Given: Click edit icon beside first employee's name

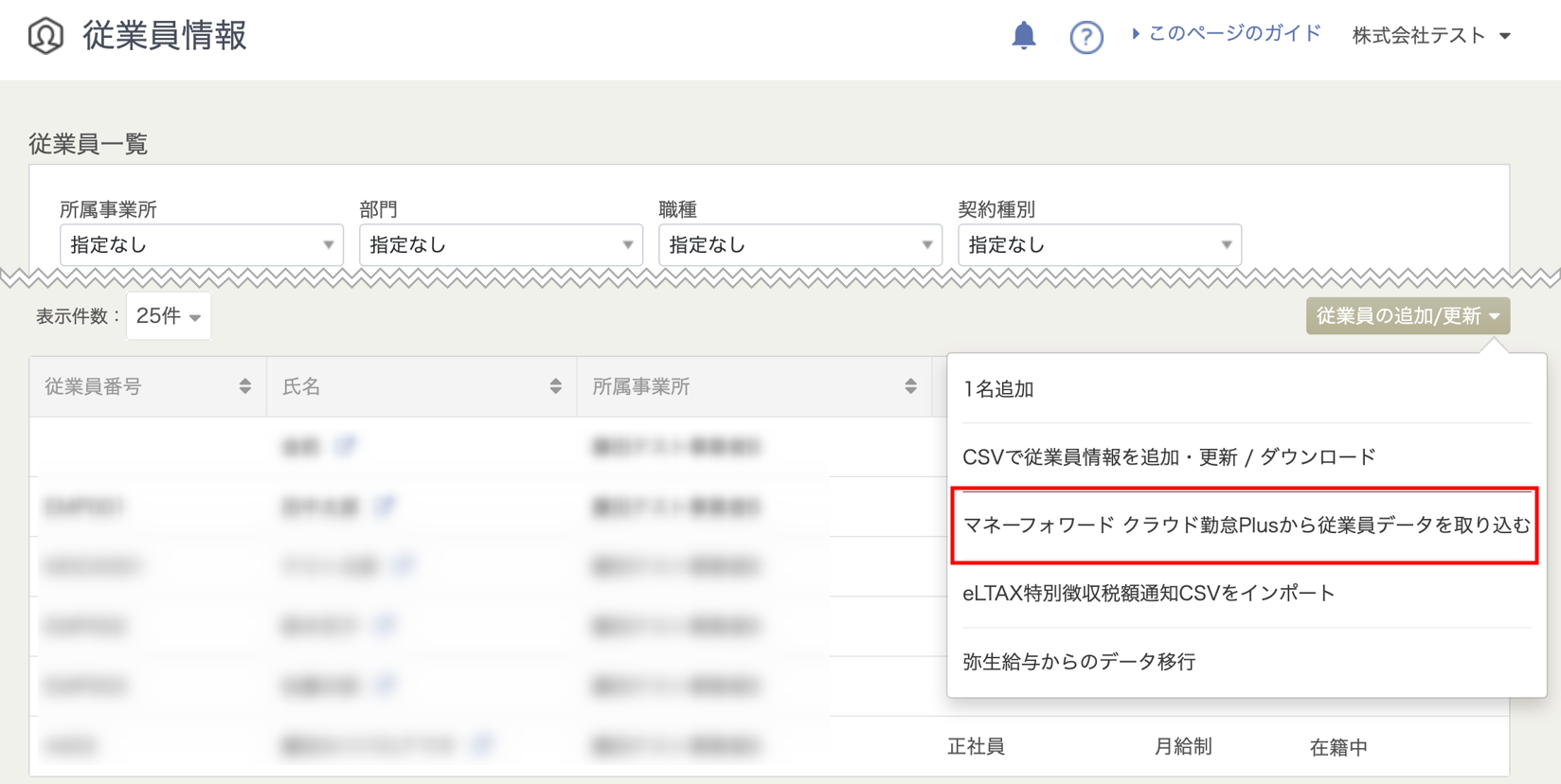Looking at the screenshot, I should pyautogui.click(x=346, y=446).
